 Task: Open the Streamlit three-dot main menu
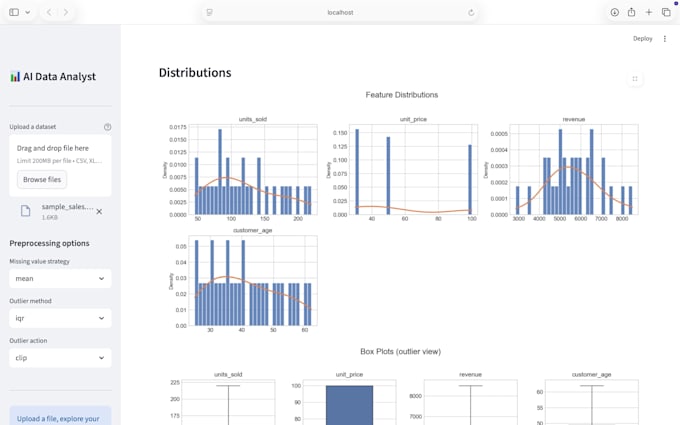tap(664, 39)
